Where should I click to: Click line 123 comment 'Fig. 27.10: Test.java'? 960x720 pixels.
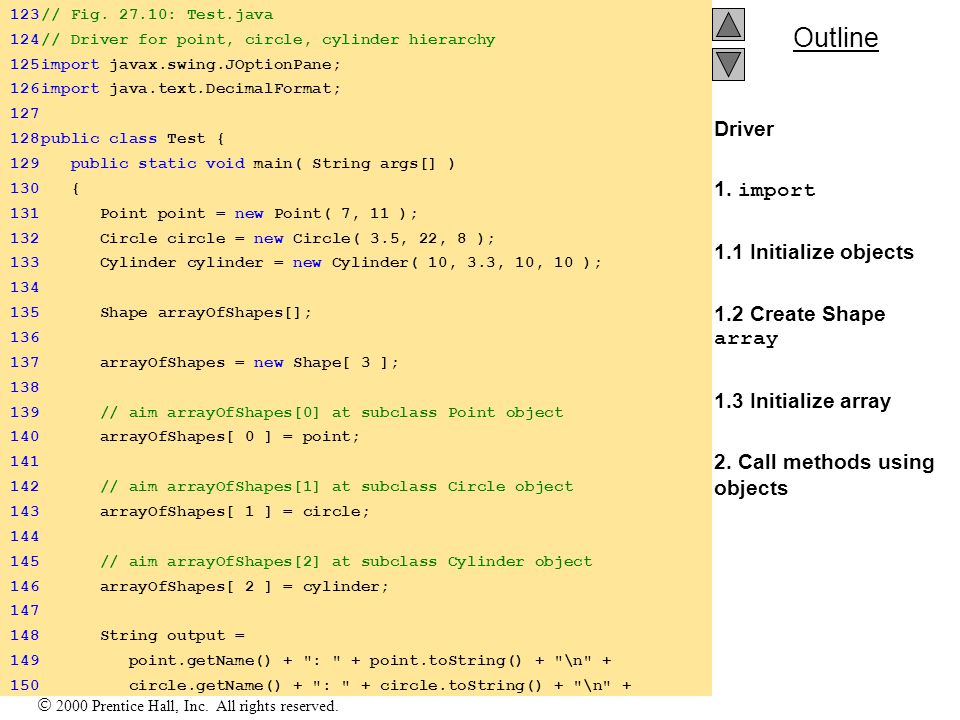click(157, 15)
